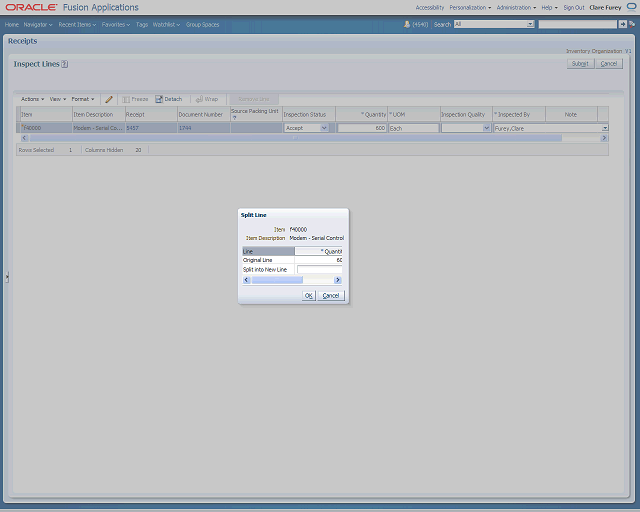Image resolution: width=640 pixels, height=512 pixels.
Task: Click Split Line dialog scroll right arrow
Action: pos(338,280)
